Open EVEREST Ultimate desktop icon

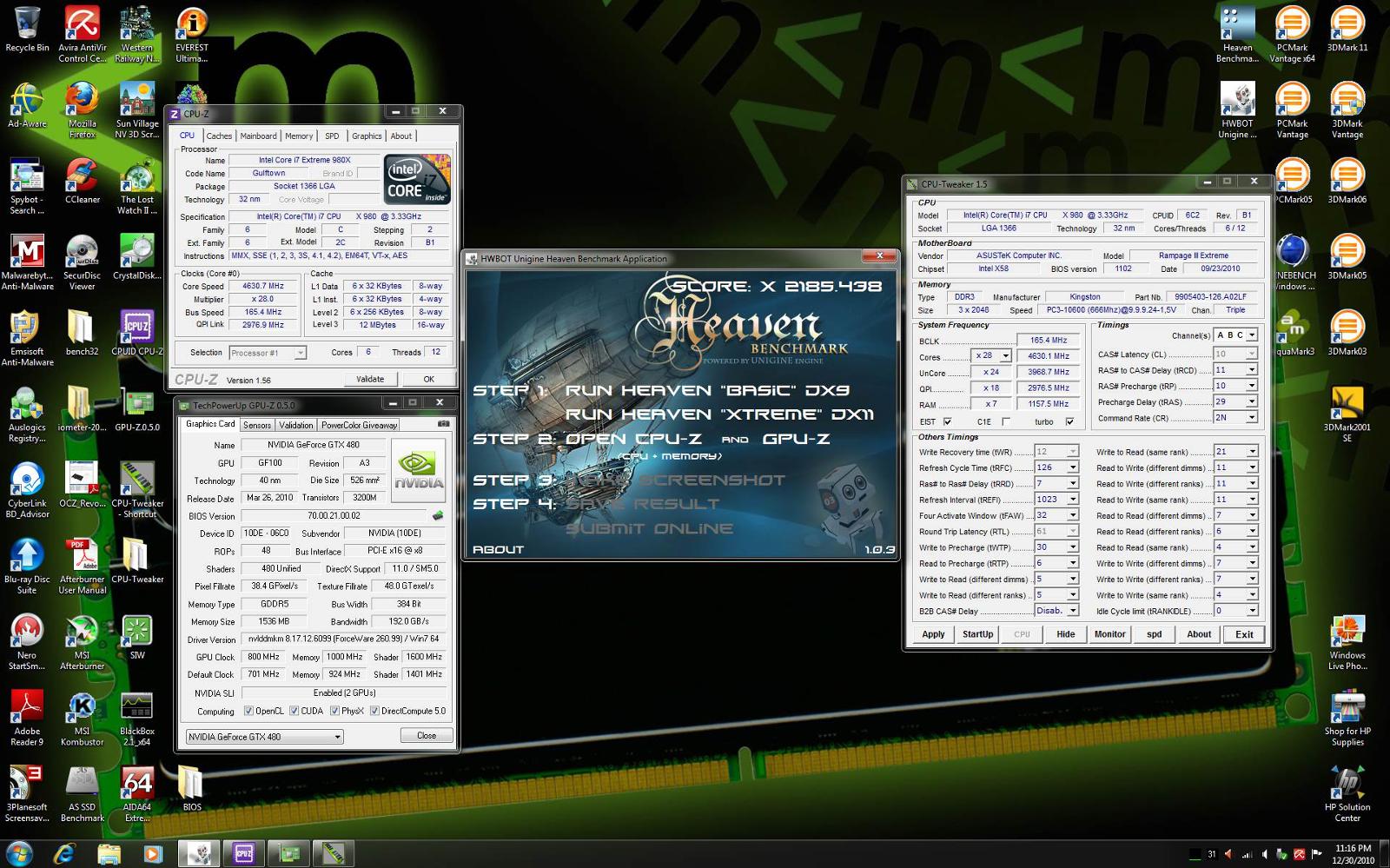point(192,36)
